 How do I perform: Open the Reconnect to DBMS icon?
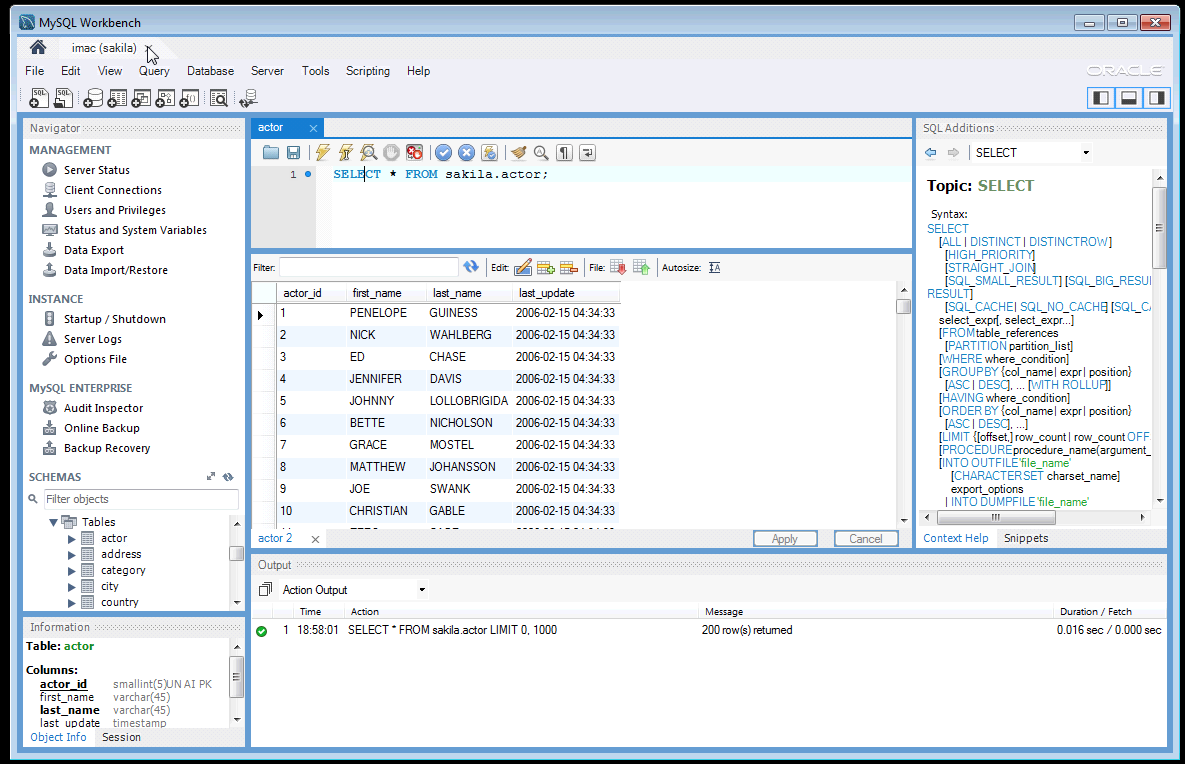pos(247,98)
